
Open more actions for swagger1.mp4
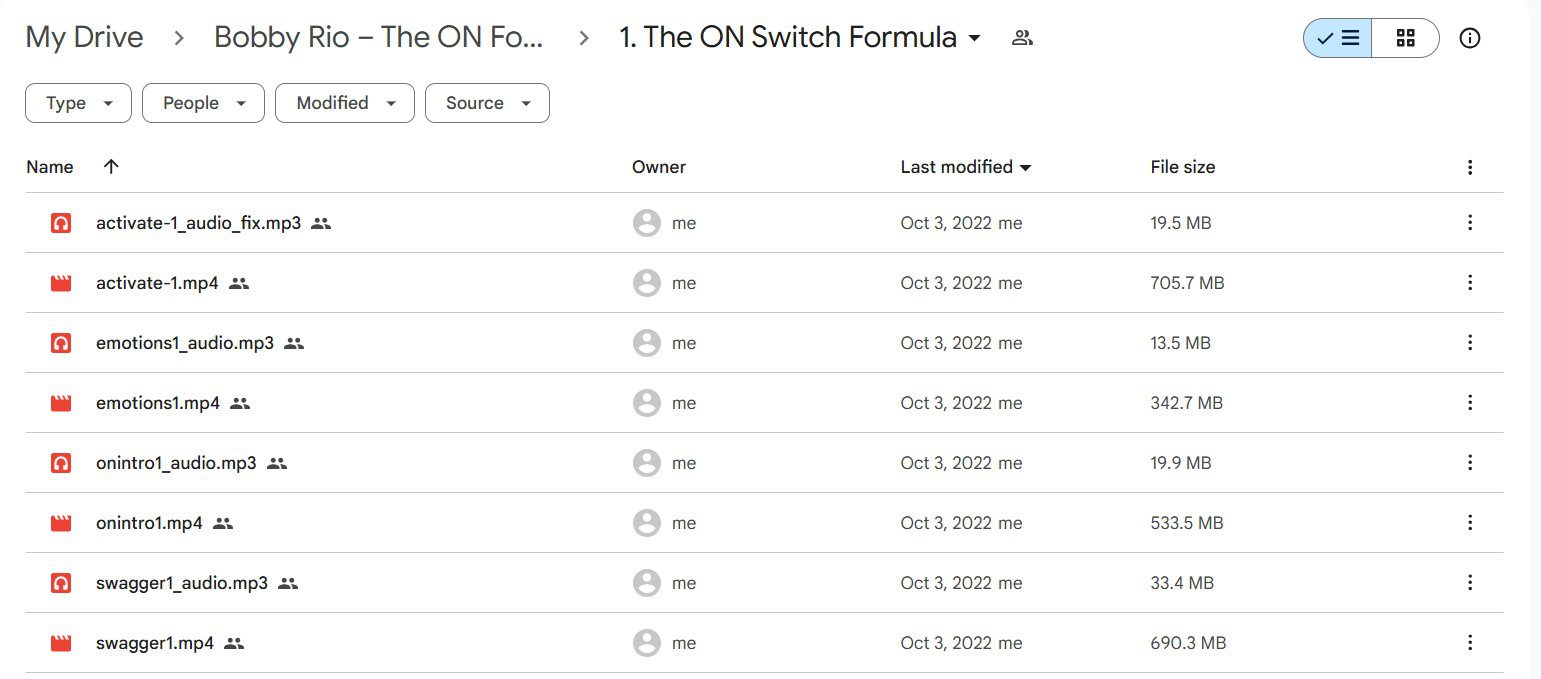1470,643
